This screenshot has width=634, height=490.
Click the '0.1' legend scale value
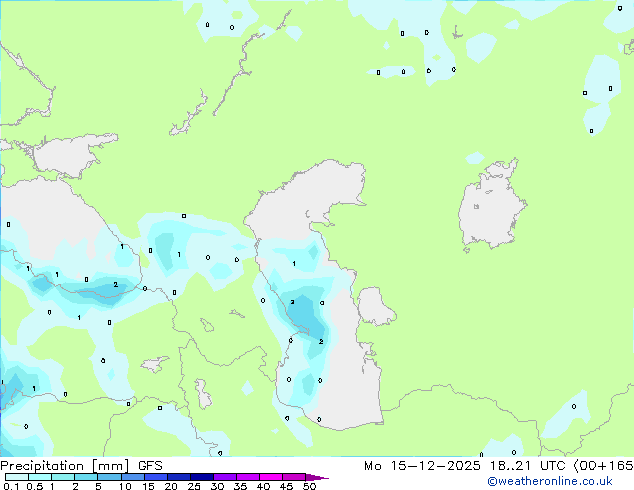[x=9, y=487]
